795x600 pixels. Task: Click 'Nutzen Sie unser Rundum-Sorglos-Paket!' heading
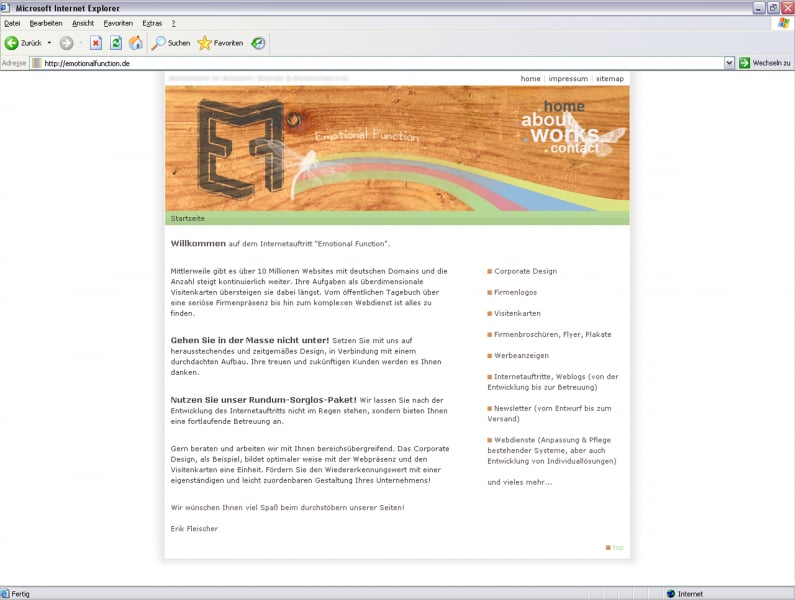click(x=263, y=400)
